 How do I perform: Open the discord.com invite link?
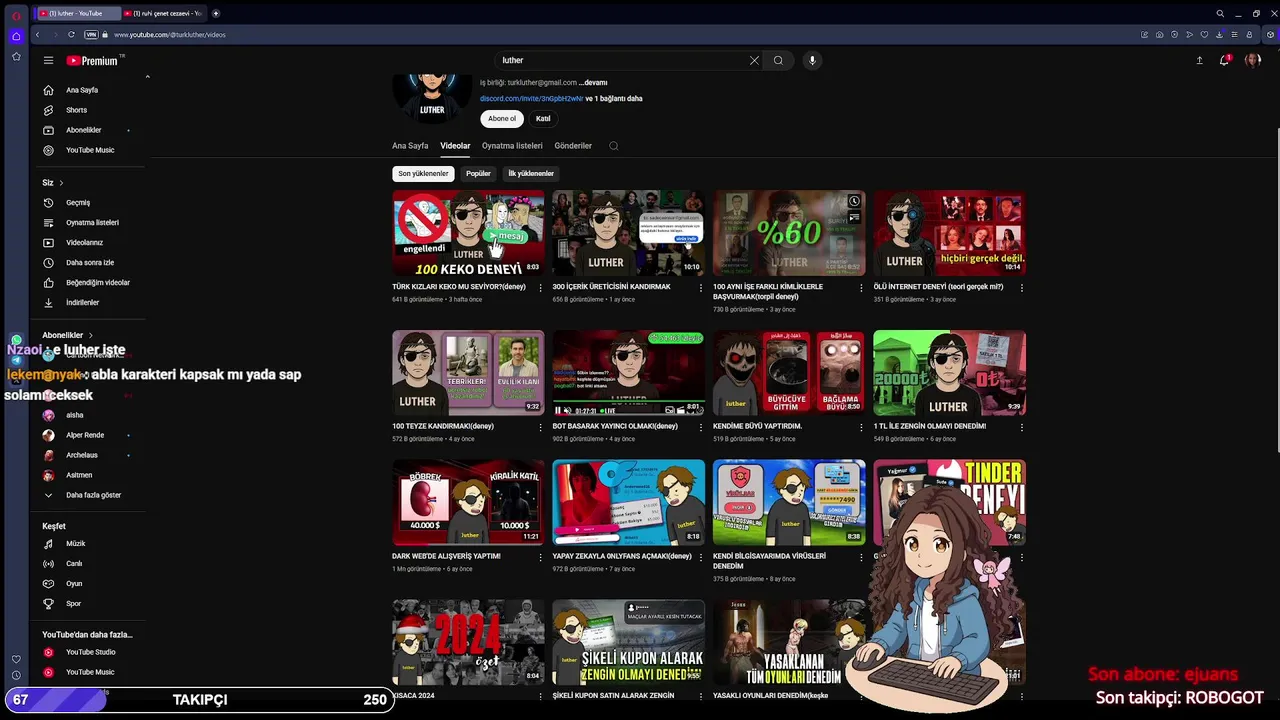point(531,99)
